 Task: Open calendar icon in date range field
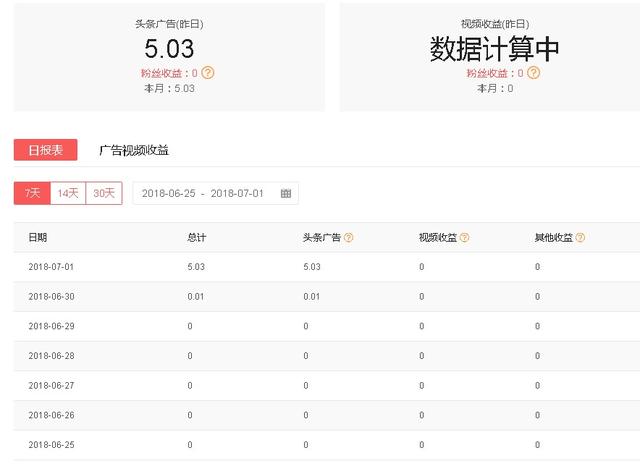pyautogui.click(x=286, y=193)
